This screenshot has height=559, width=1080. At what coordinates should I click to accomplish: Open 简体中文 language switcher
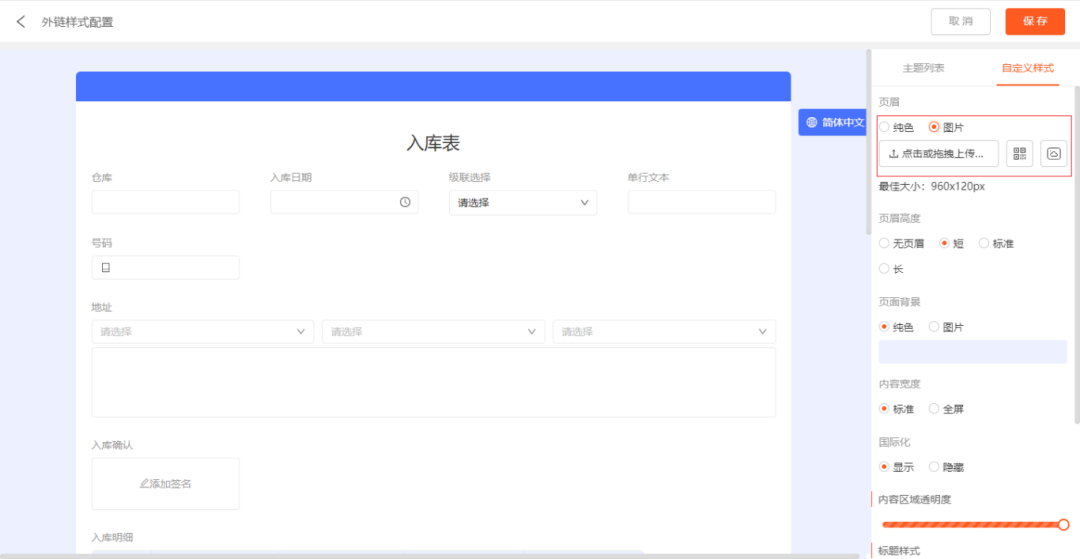point(833,122)
